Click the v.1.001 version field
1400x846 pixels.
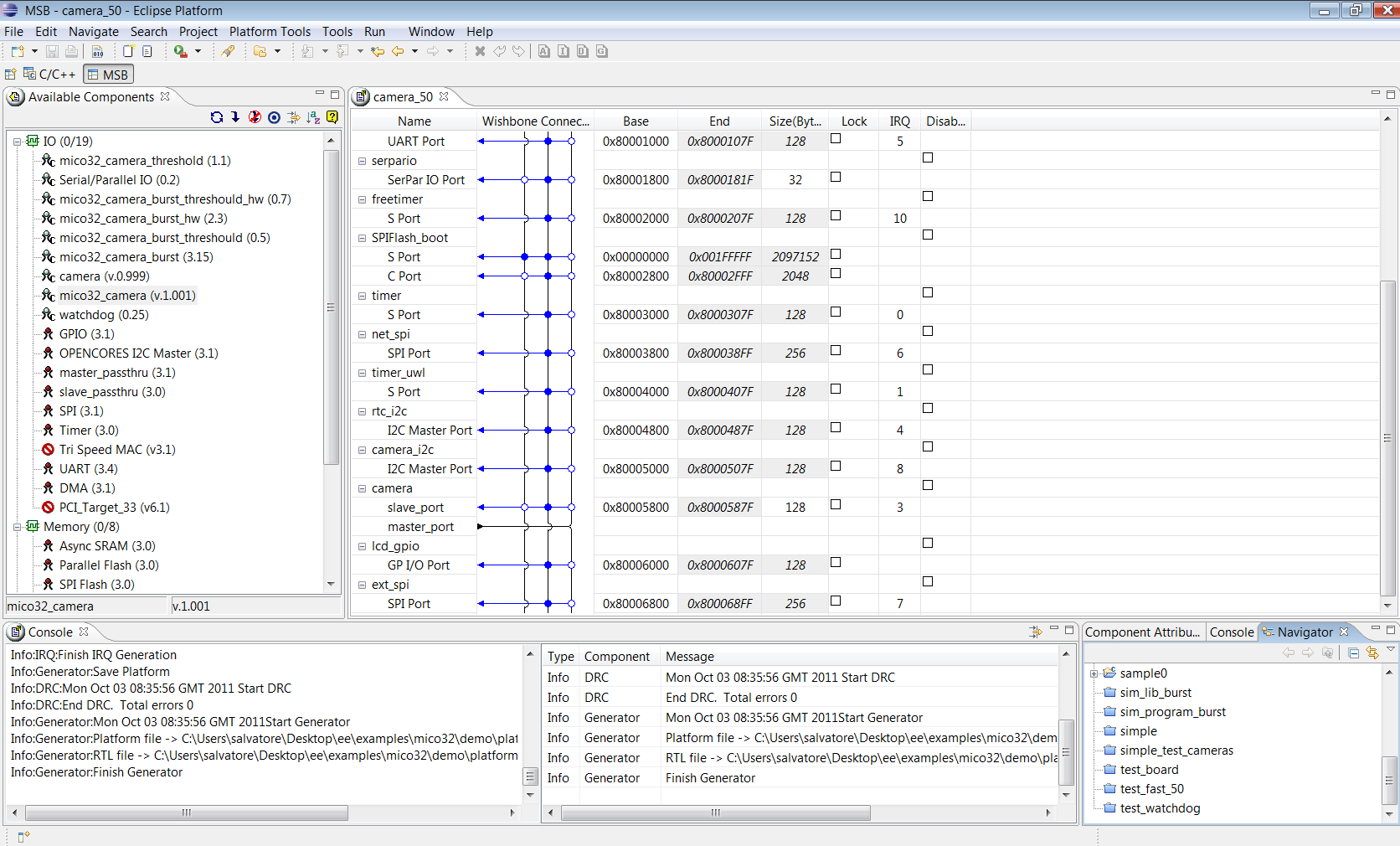(x=255, y=606)
